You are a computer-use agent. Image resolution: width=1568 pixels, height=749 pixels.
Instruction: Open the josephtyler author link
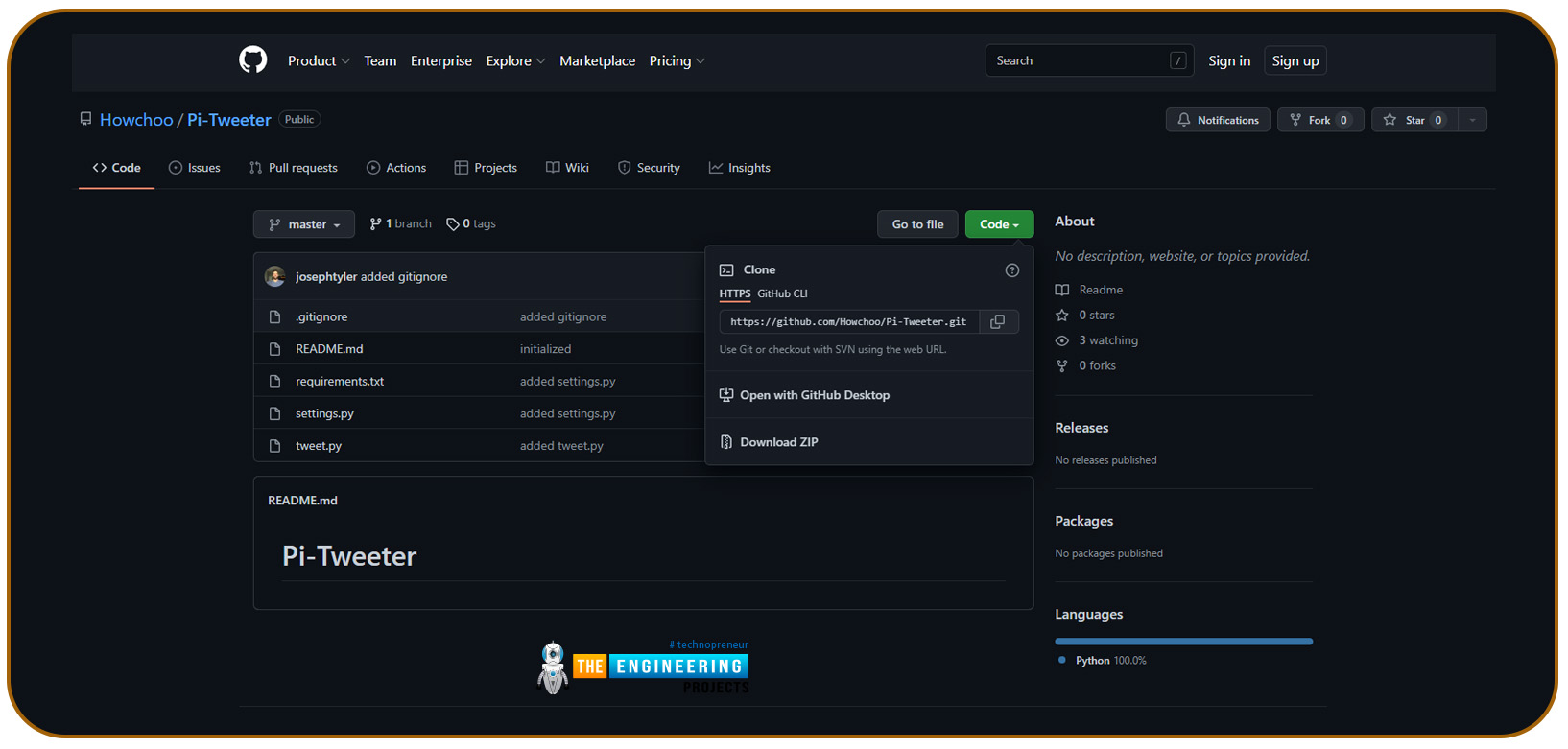(x=326, y=277)
